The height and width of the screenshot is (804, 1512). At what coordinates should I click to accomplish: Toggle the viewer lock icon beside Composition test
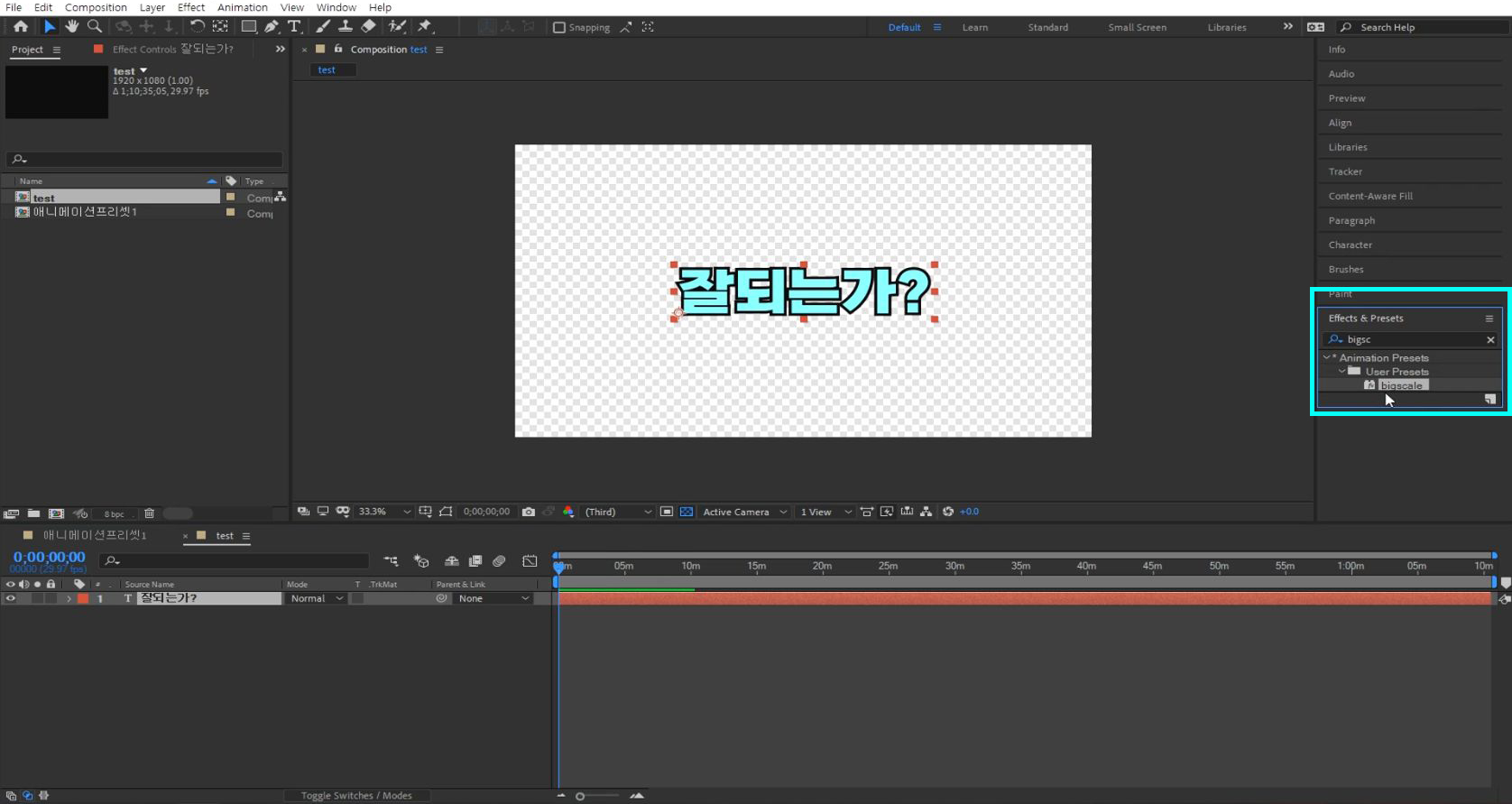point(338,49)
